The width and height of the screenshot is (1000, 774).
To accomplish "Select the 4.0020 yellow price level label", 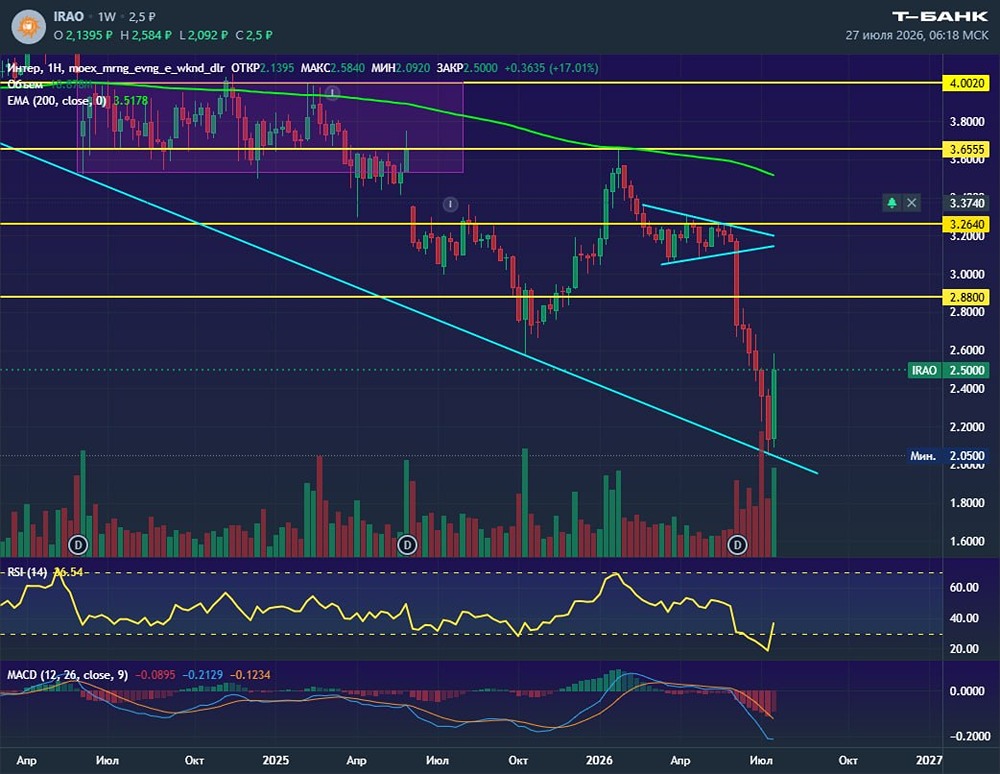I will [x=967, y=83].
